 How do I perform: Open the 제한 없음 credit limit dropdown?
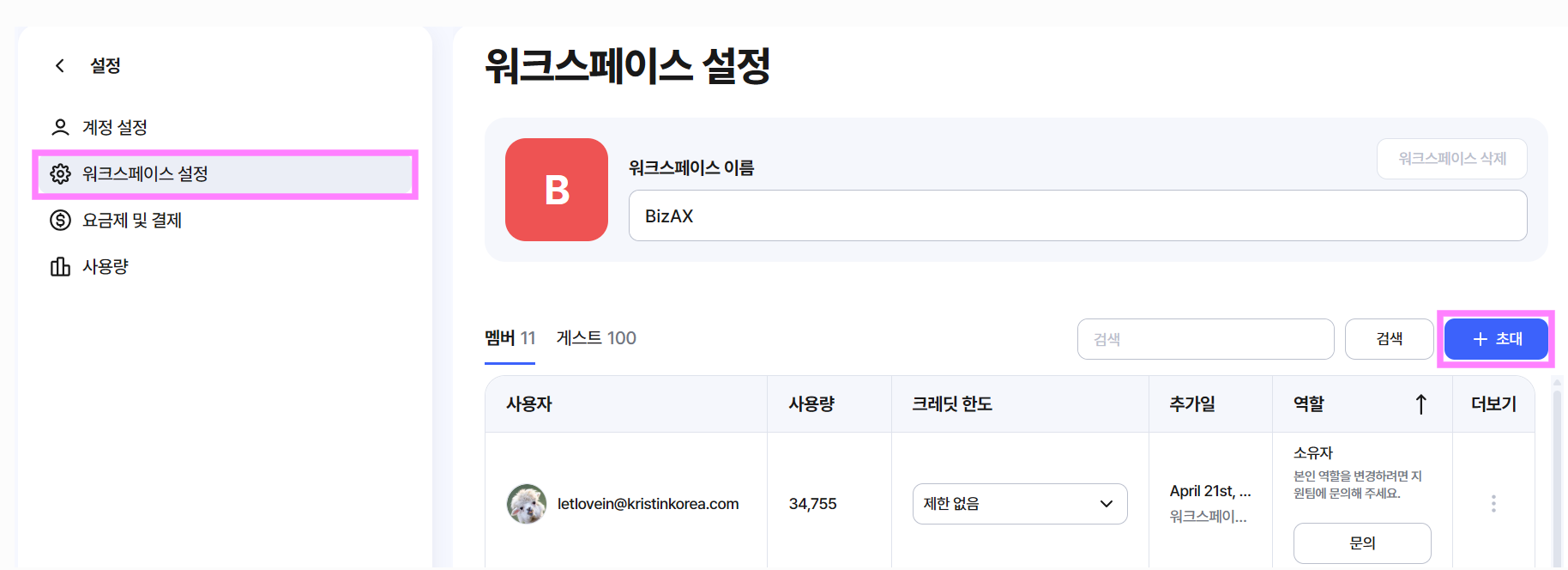[1020, 504]
